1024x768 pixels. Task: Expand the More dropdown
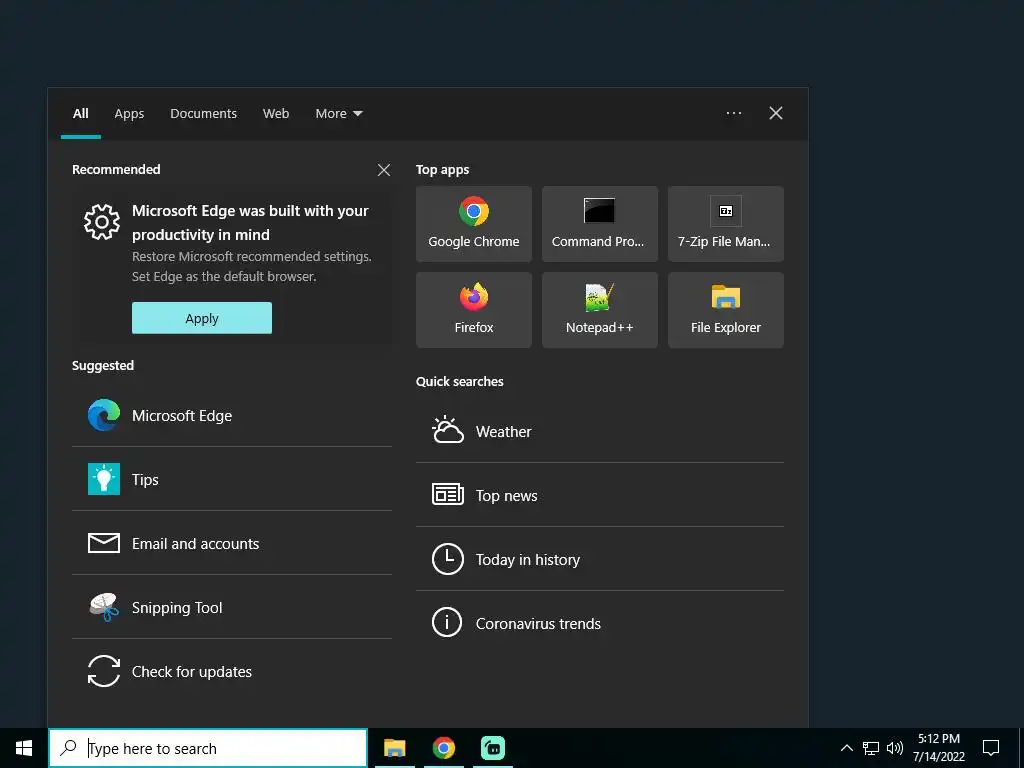click(x=338, y=114)
